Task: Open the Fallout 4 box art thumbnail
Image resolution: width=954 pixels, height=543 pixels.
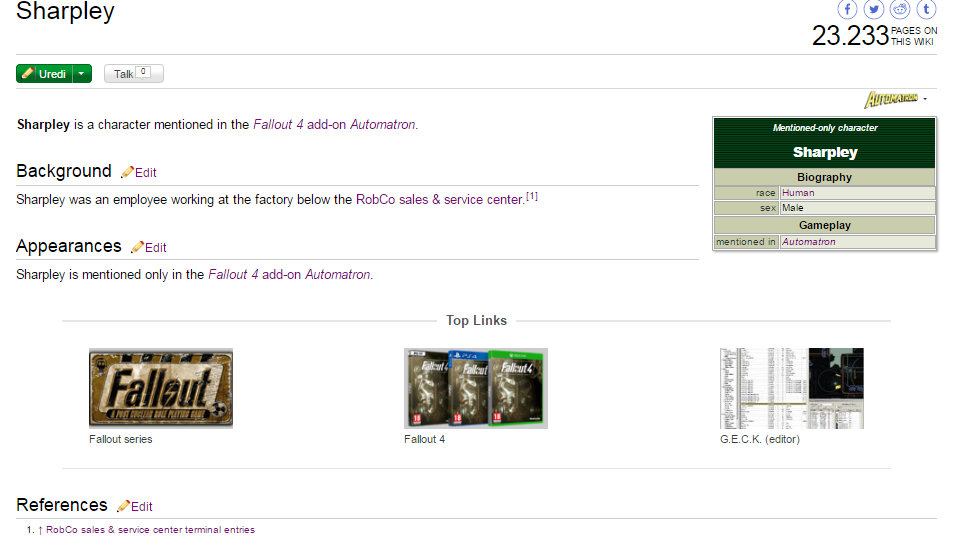Action: pyautogui.click(x=476, y=388)
